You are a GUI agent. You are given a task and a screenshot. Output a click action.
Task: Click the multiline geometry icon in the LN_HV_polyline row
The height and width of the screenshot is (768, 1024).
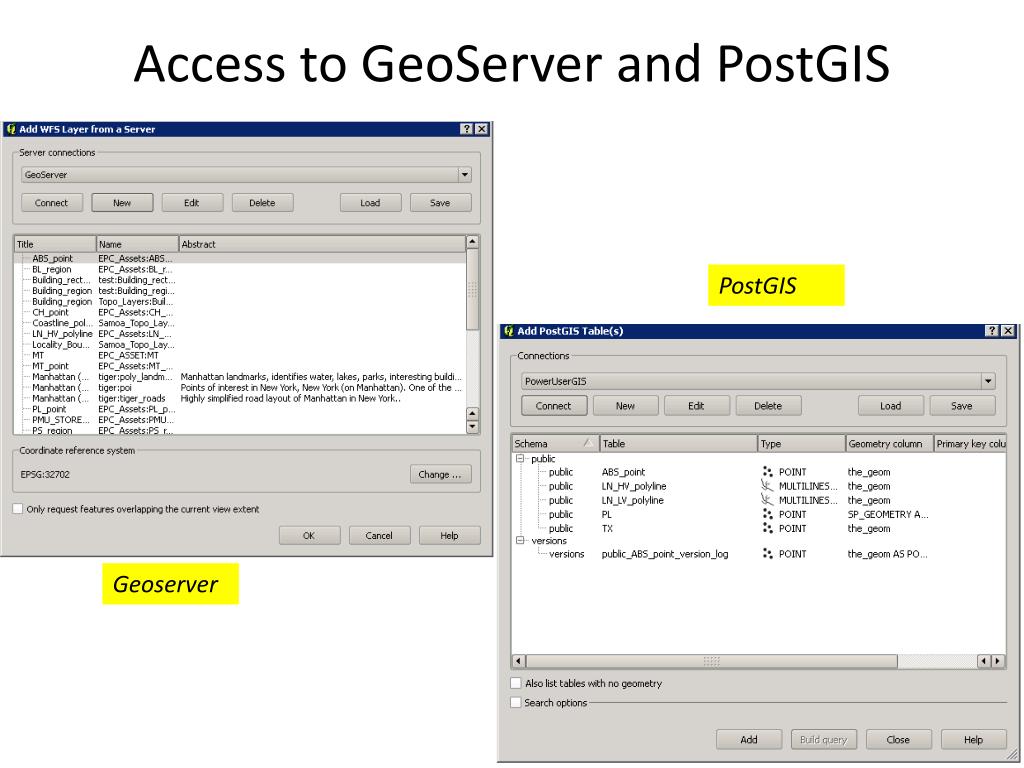[x=767, y=486]
